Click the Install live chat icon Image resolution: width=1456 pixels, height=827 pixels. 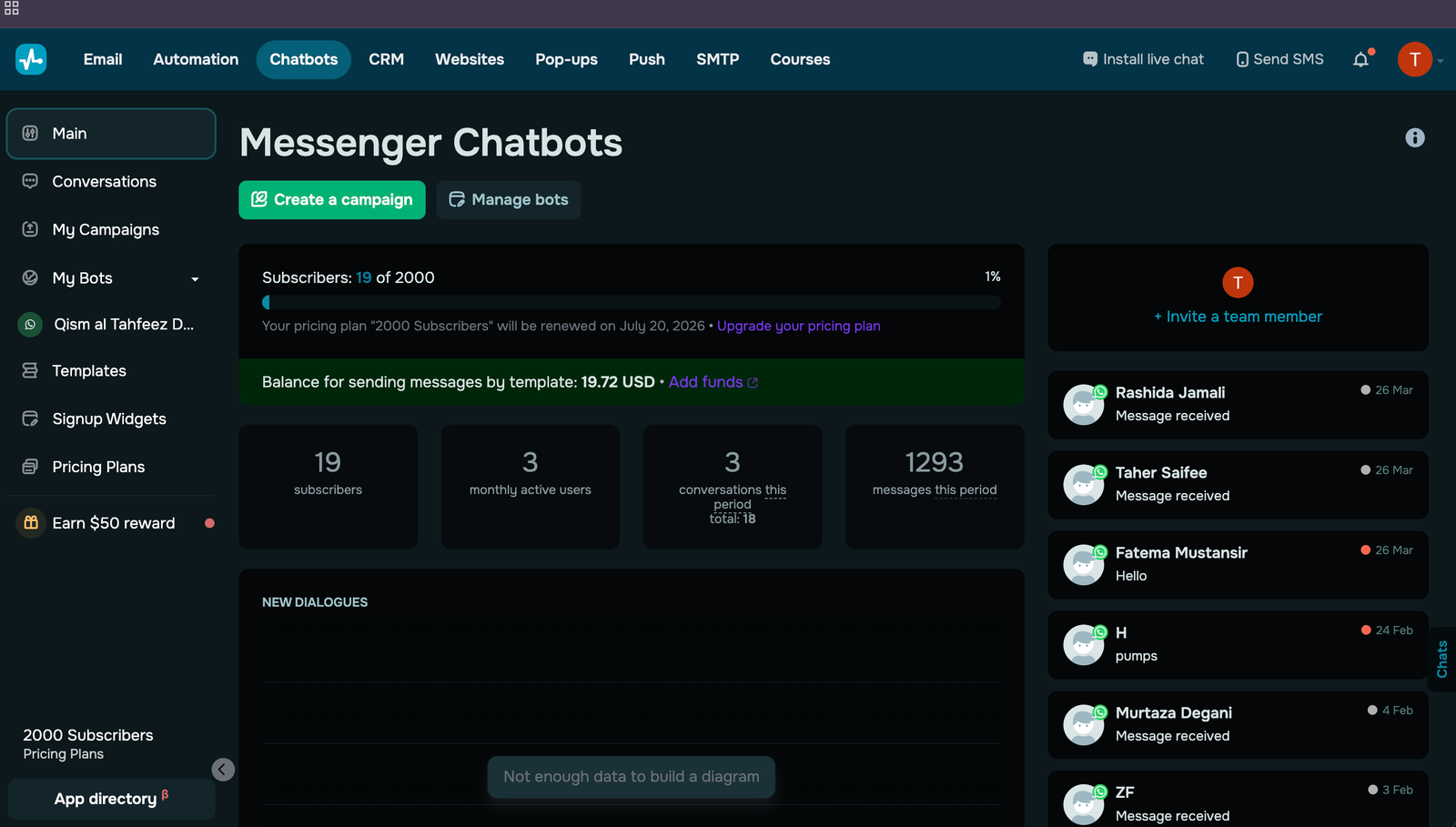tap(1088, 58)
